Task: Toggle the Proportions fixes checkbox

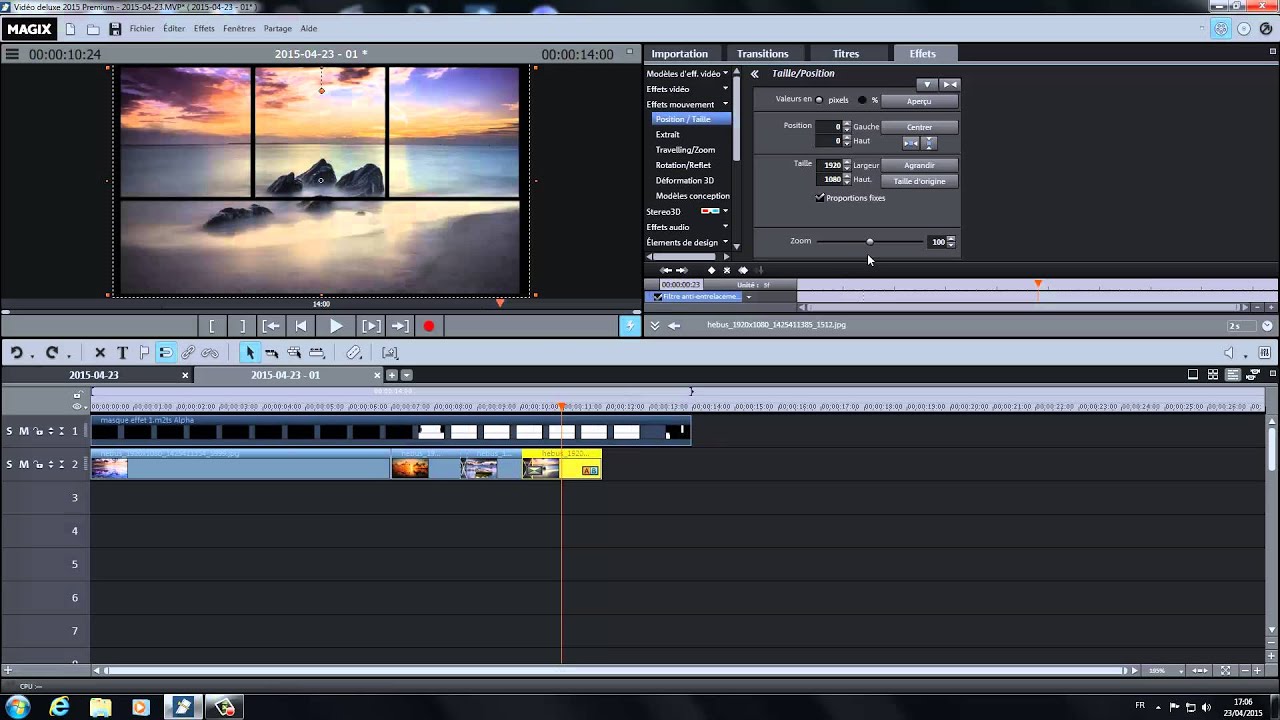Action: pos(820,198)
